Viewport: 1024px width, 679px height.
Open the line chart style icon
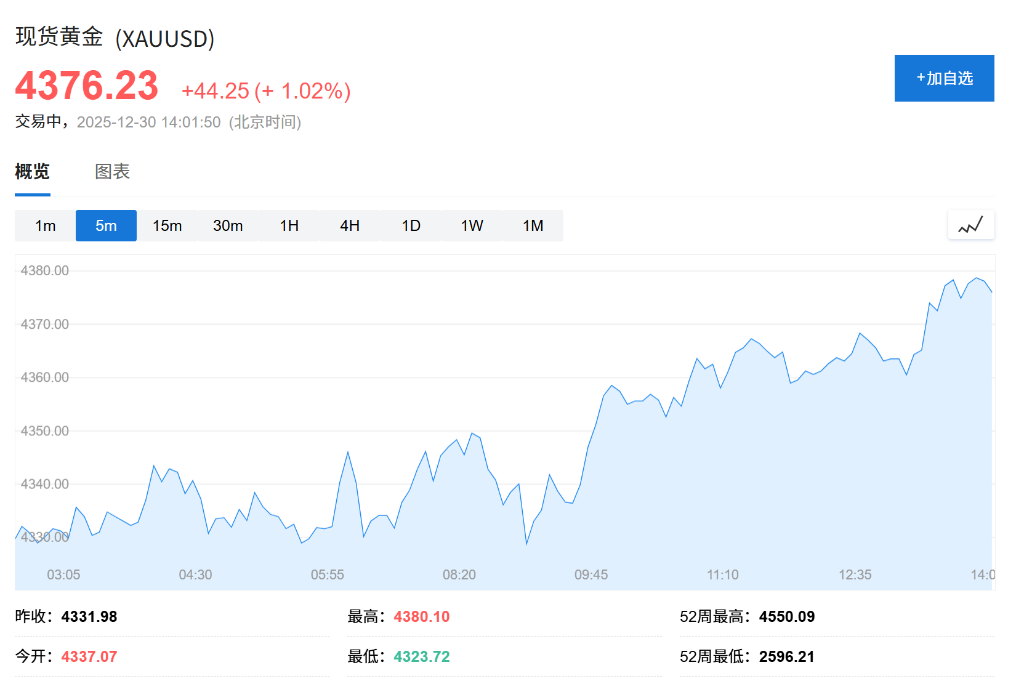tap(970, 225)
